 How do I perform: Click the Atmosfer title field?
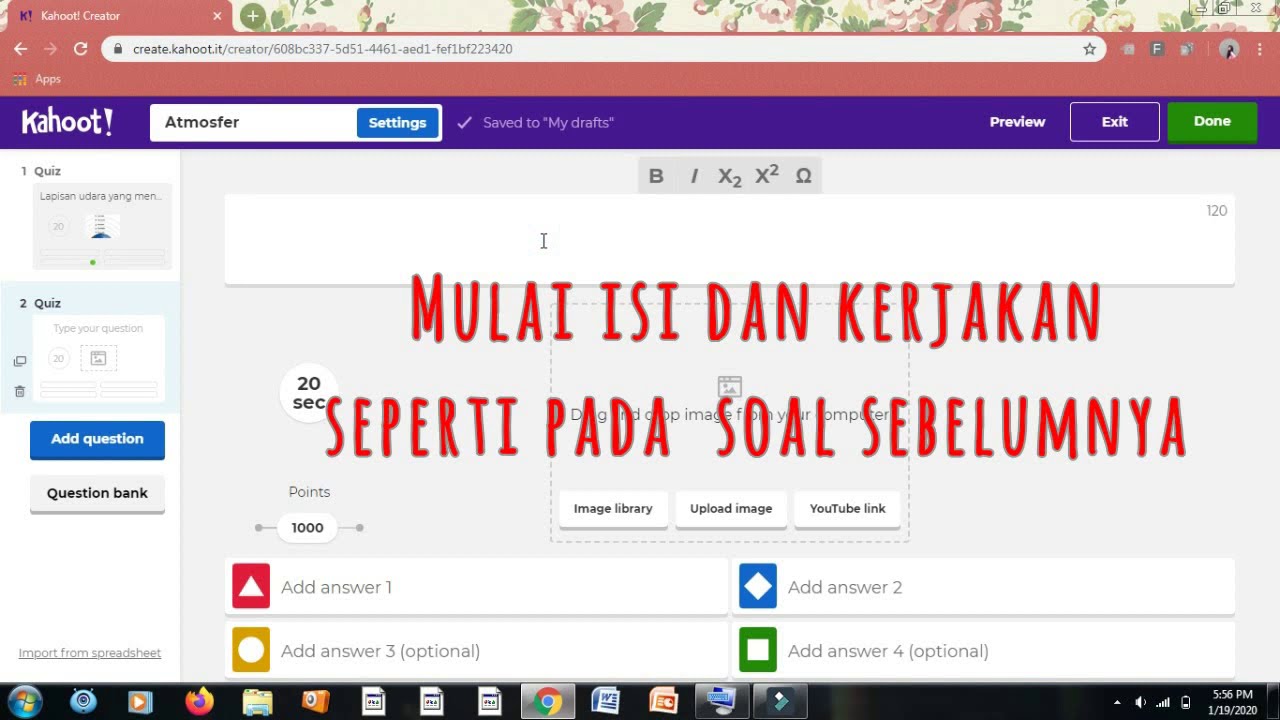[x=253, y=123]
